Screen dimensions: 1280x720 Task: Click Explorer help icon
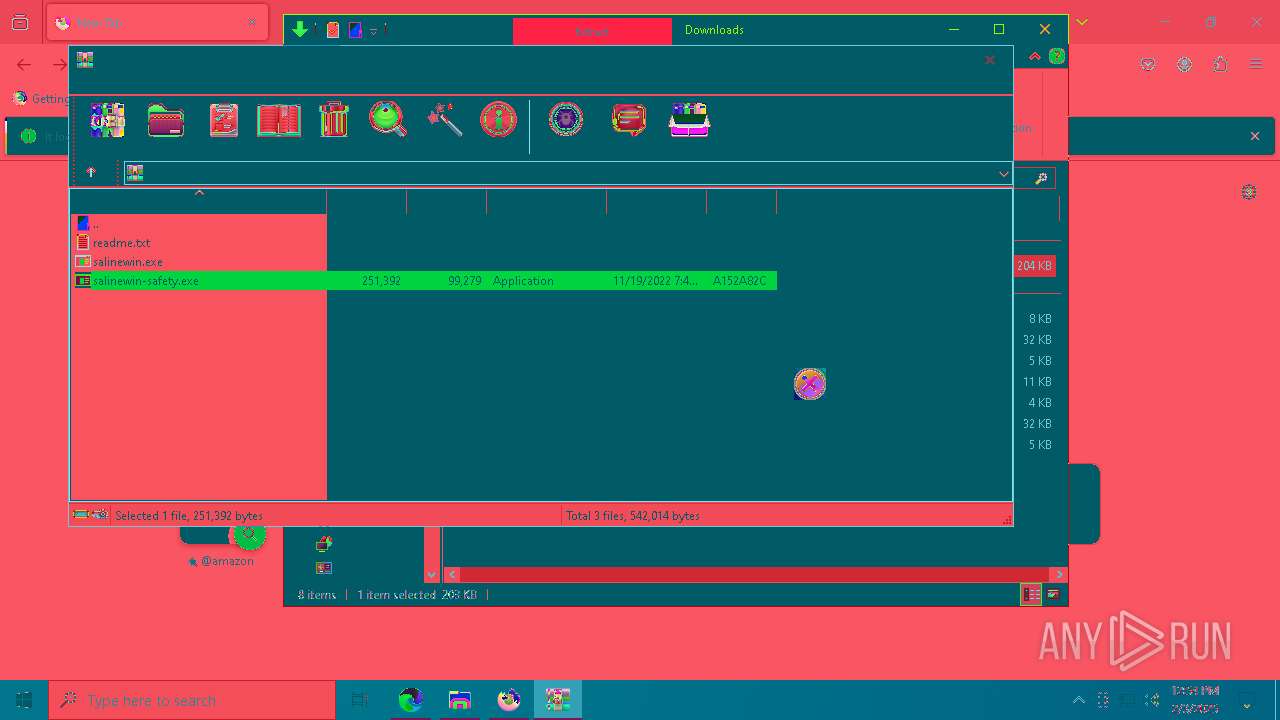1056,57
